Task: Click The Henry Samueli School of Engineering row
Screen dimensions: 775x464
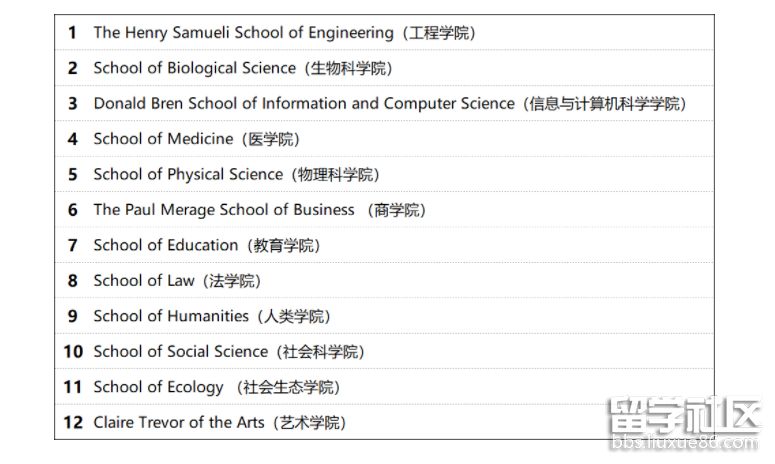Action: 384,33
